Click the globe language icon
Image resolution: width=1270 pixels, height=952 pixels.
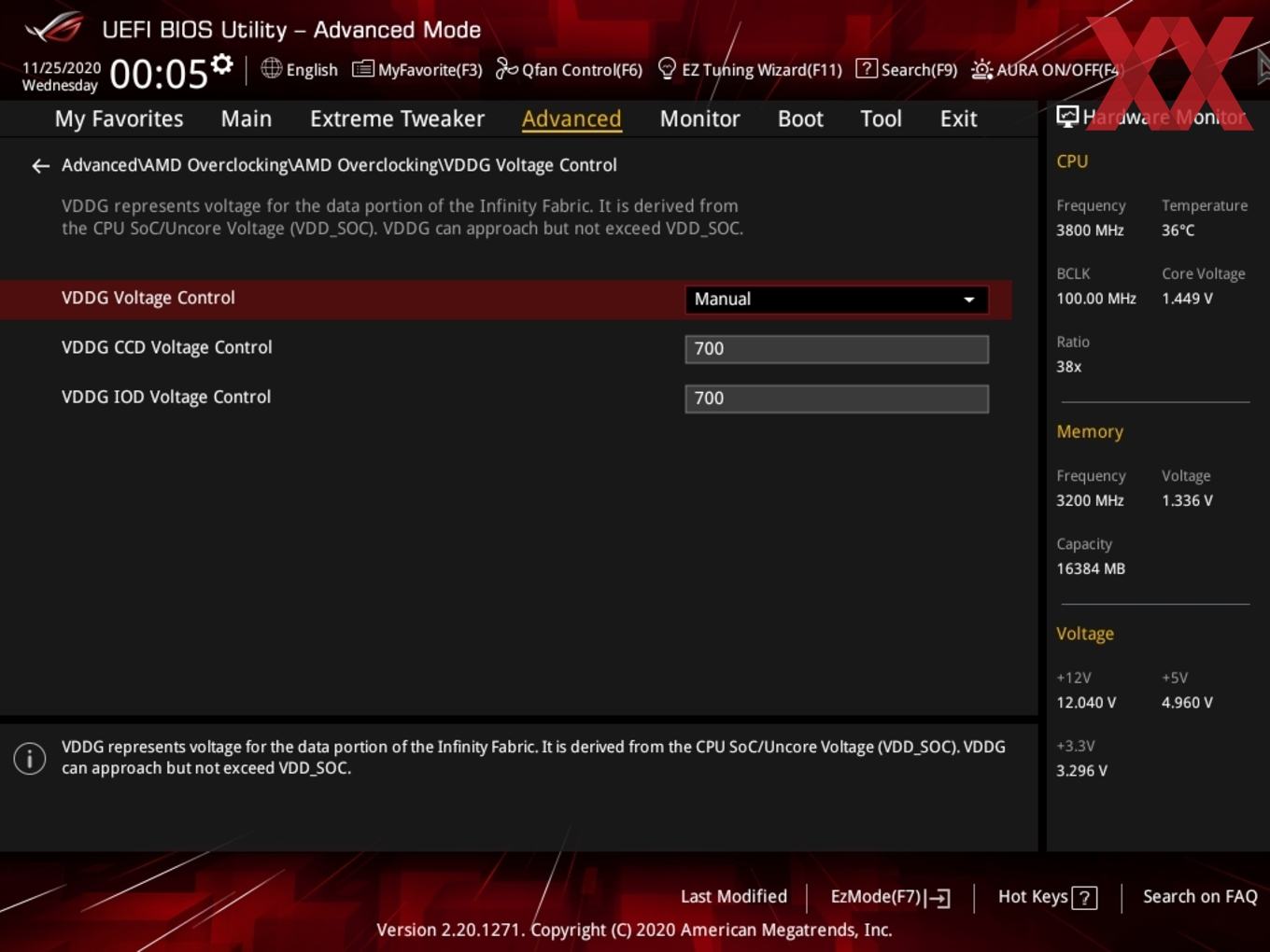(x=271, y=68)
